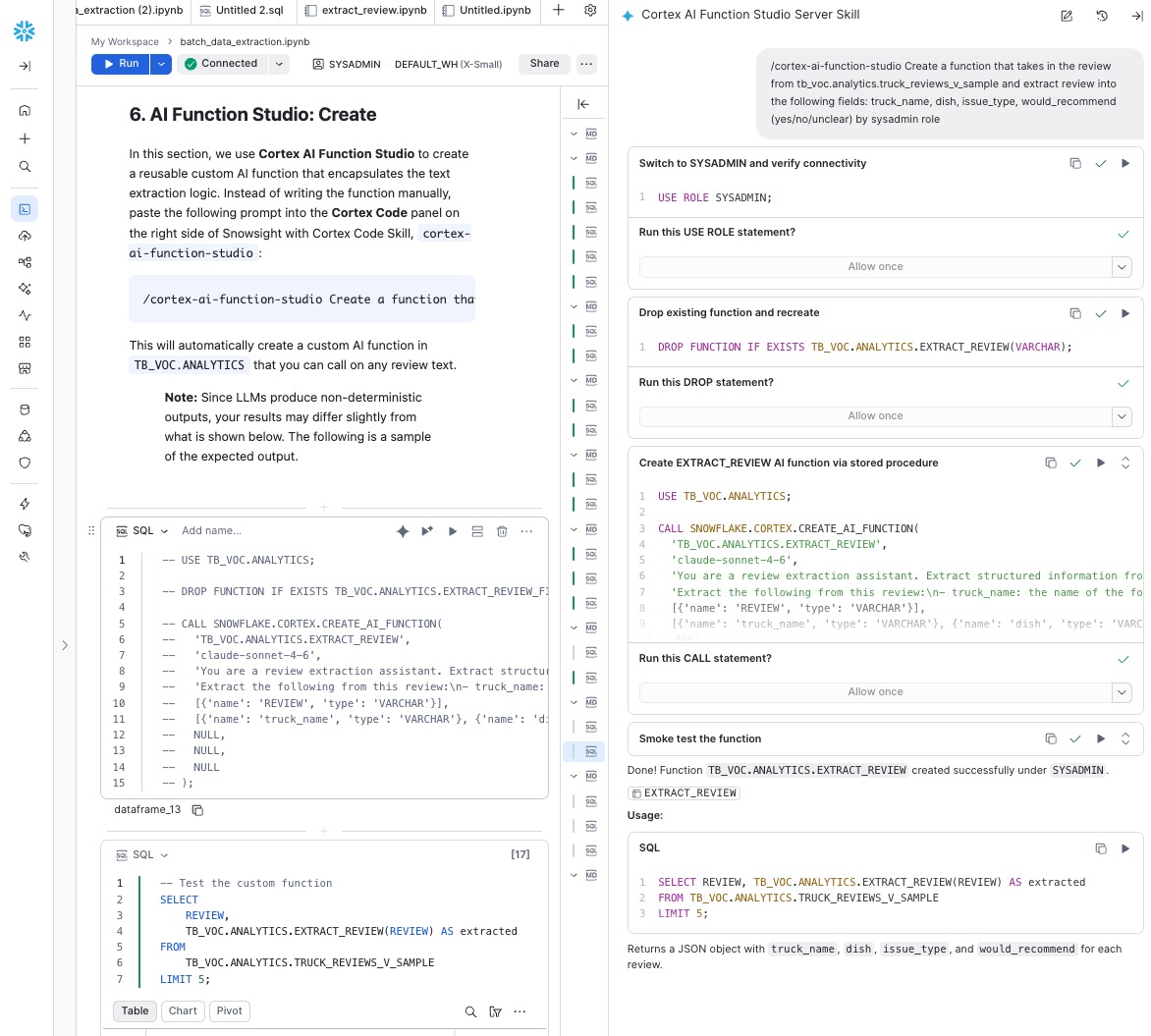The image size is (1151, 1036).
Task: Open new chat edit icon in Cortex panel
Action: 1067,16
